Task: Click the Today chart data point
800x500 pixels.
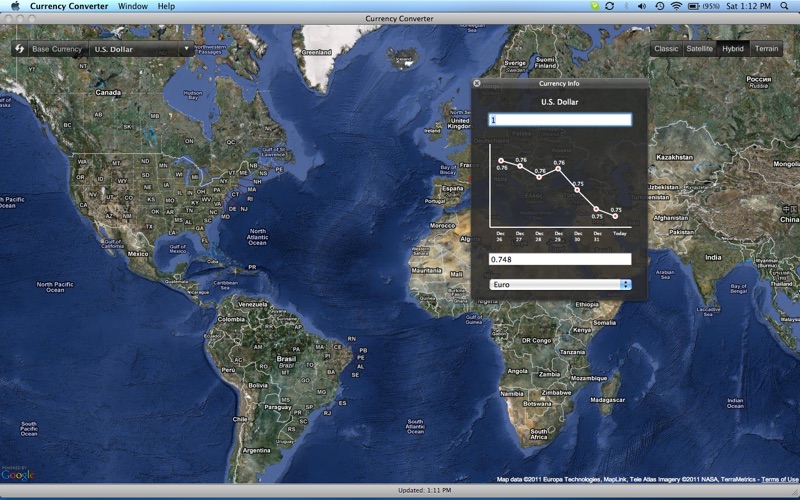Action: tap(615, 216)
